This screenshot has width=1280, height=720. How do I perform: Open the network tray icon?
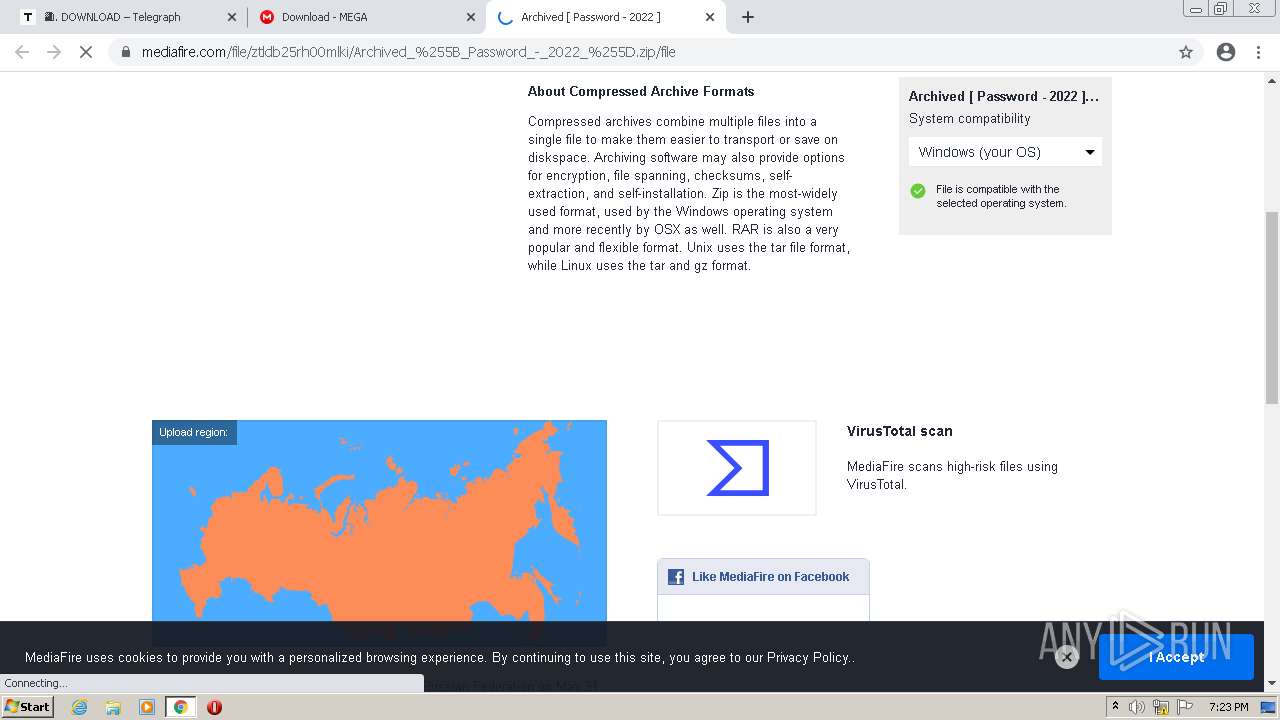(x=1161, y=707)
